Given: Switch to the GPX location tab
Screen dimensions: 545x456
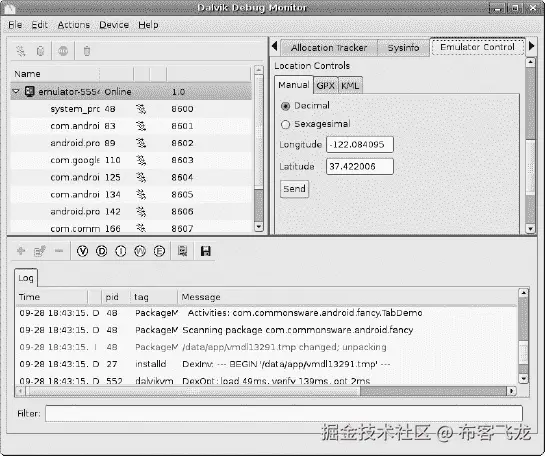Looking at the screenshot, I should pos(325,86).
